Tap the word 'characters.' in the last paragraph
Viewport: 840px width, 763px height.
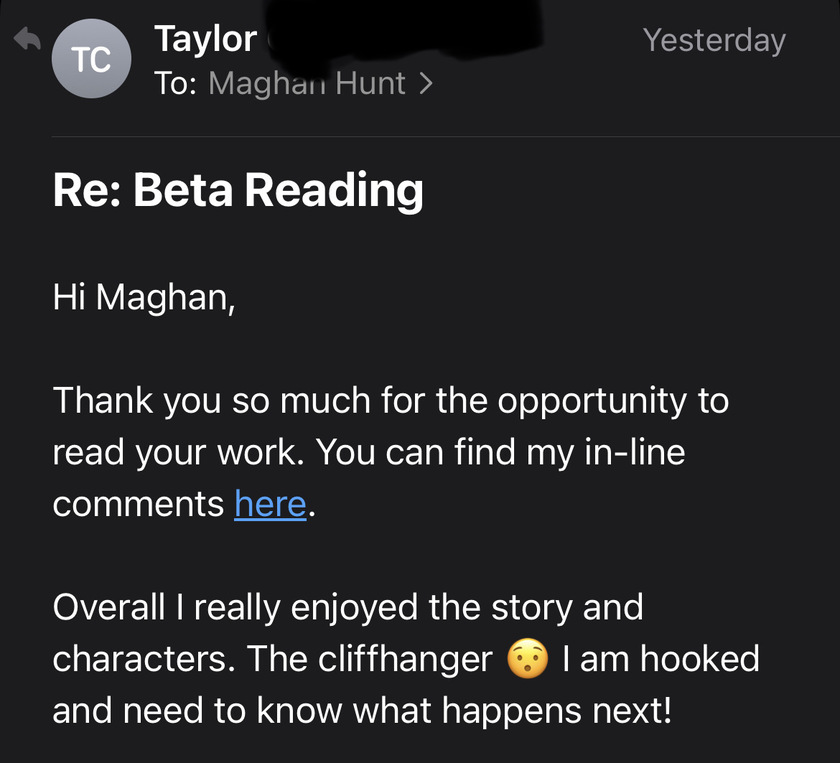click(144, 659)
